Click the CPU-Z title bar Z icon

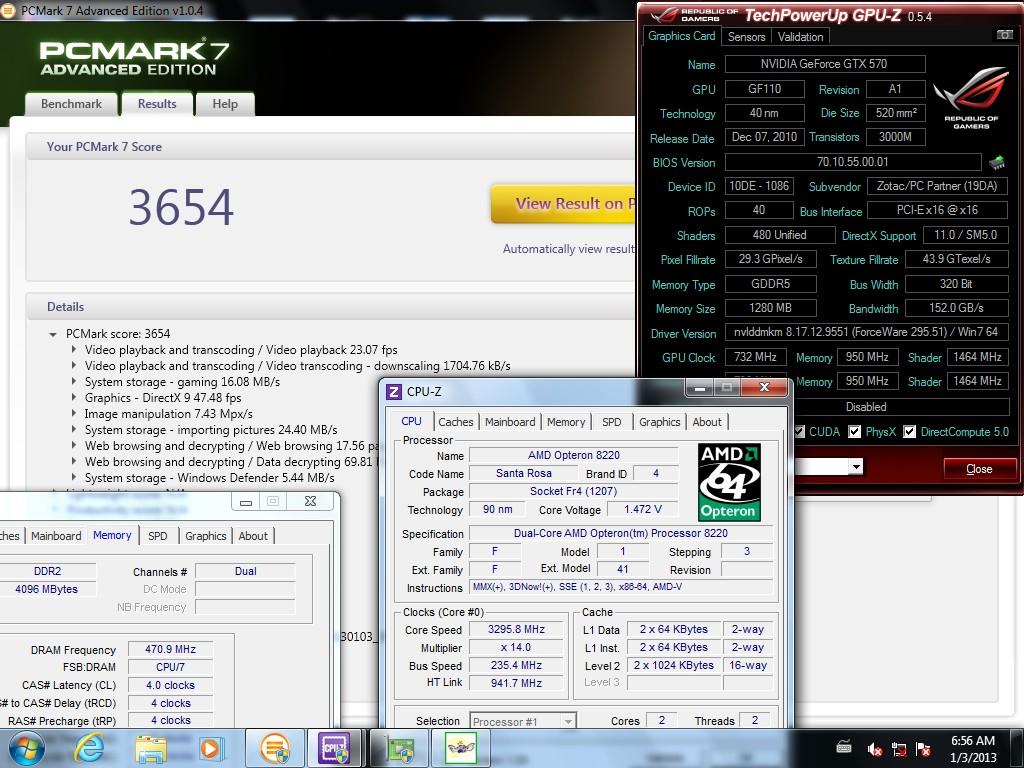click(394, 391)
